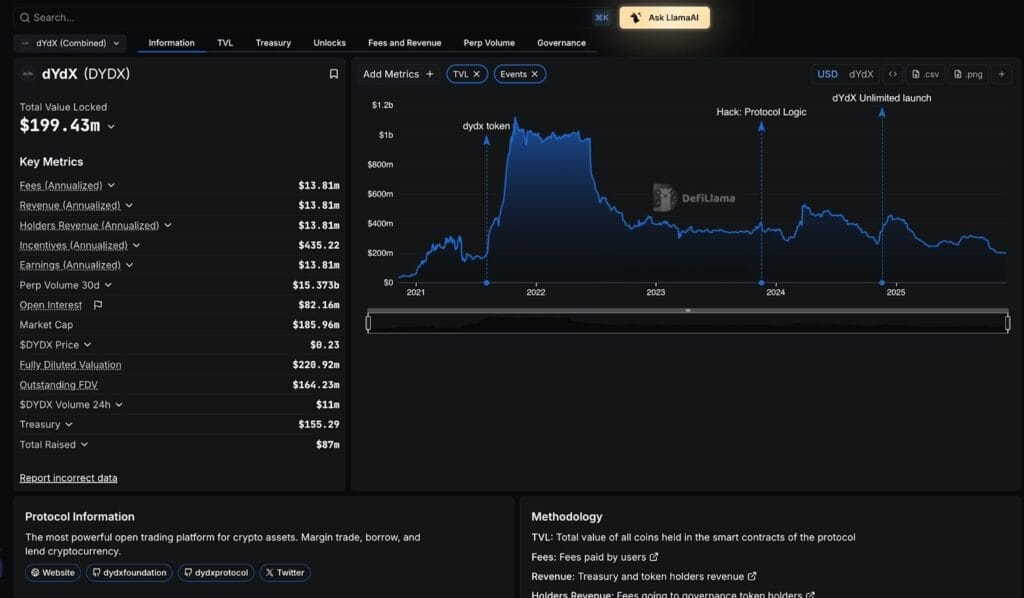The width and height of the screenshot is (1024, 598).
Task: Expand Perp Volume 30d details
Action: click(x=108, y=285)
